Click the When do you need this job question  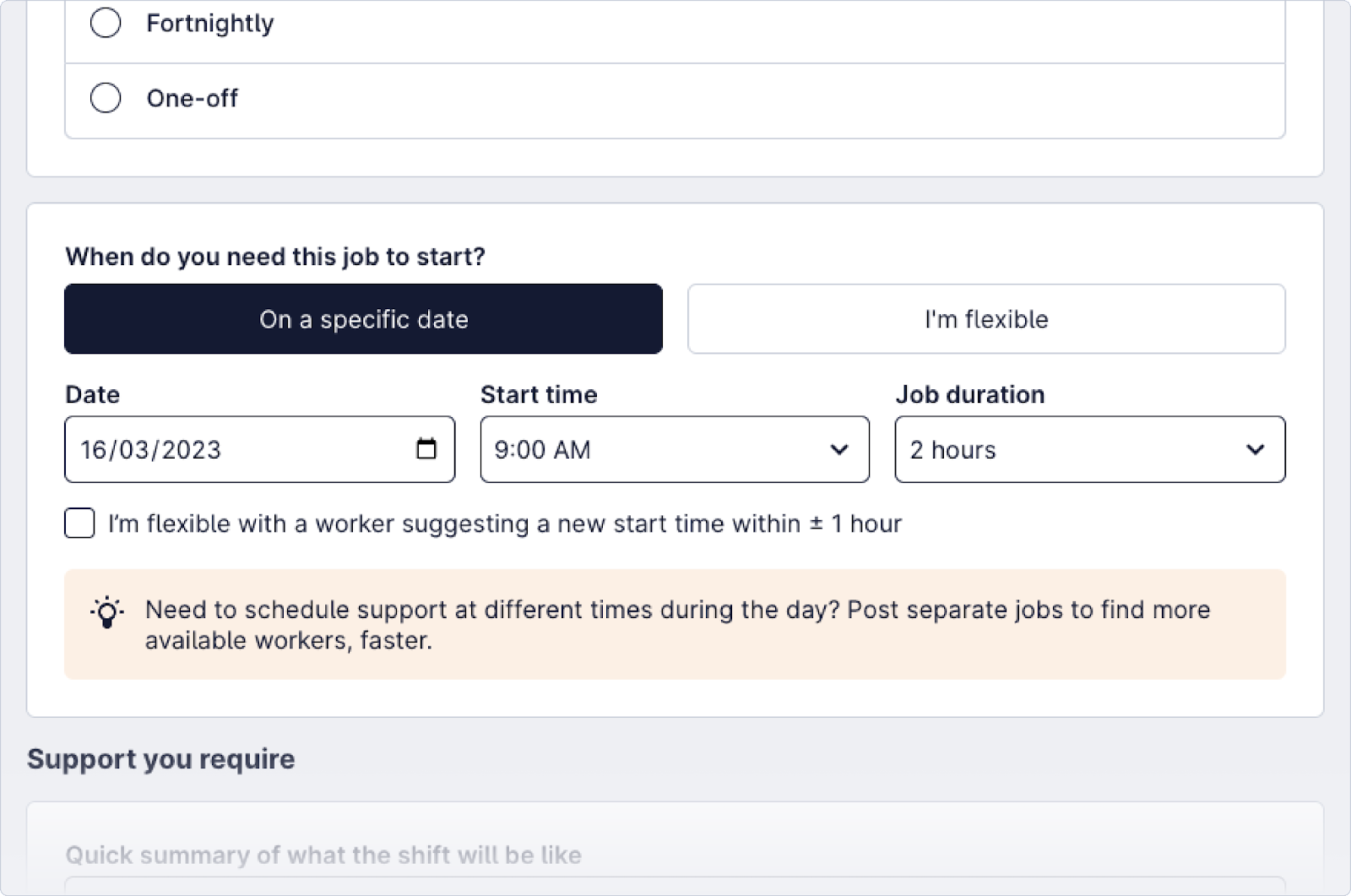pos(275,257)
